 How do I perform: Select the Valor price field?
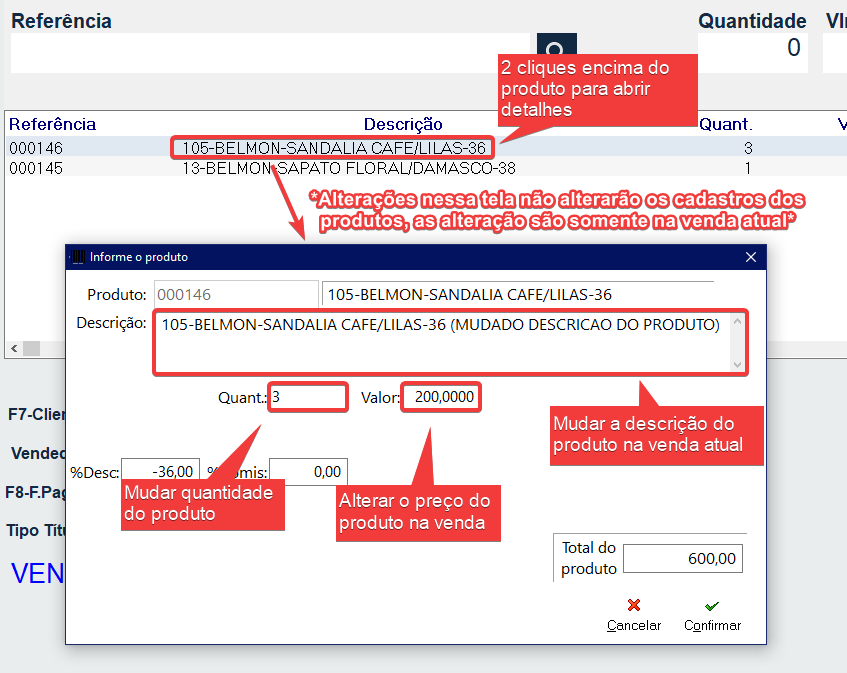coord(441,398)
